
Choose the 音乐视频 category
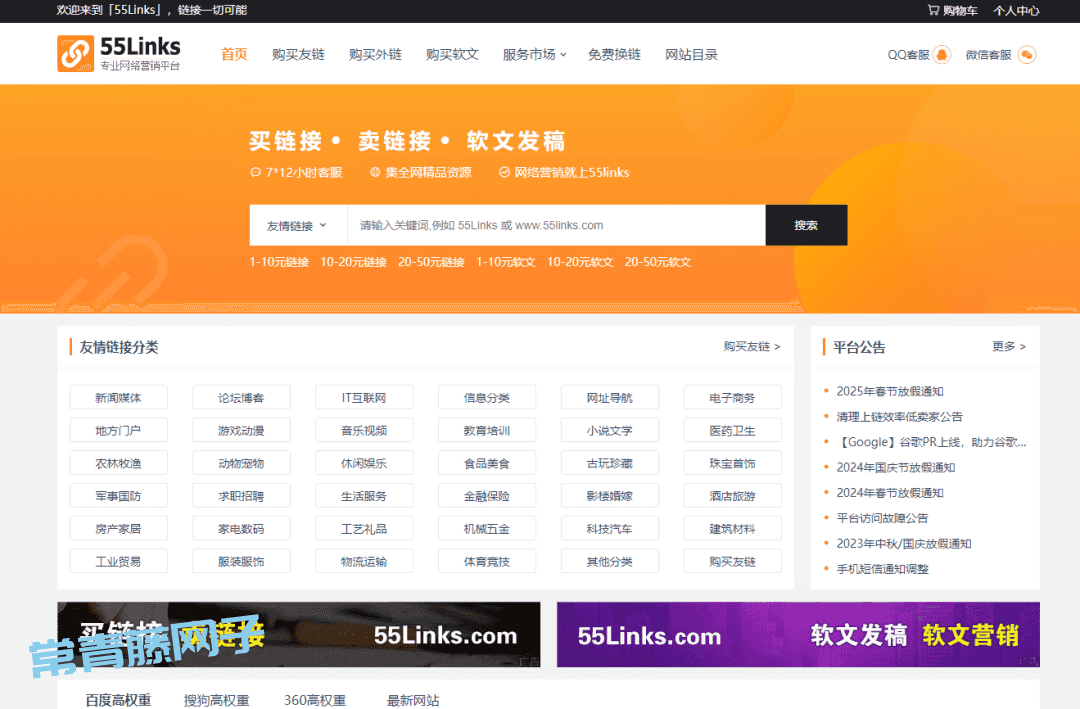pyautogui.click(x=364, y=431)
